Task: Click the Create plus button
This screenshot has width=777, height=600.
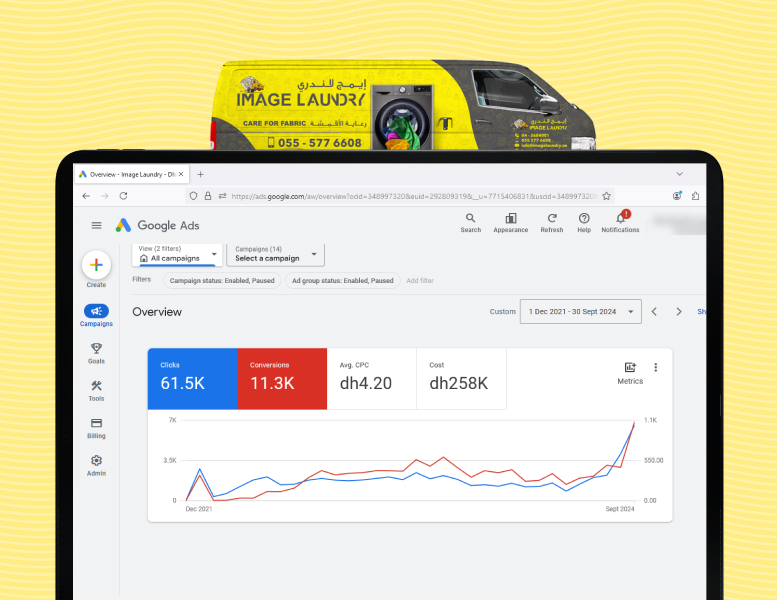Action: [x=96, y=265]
